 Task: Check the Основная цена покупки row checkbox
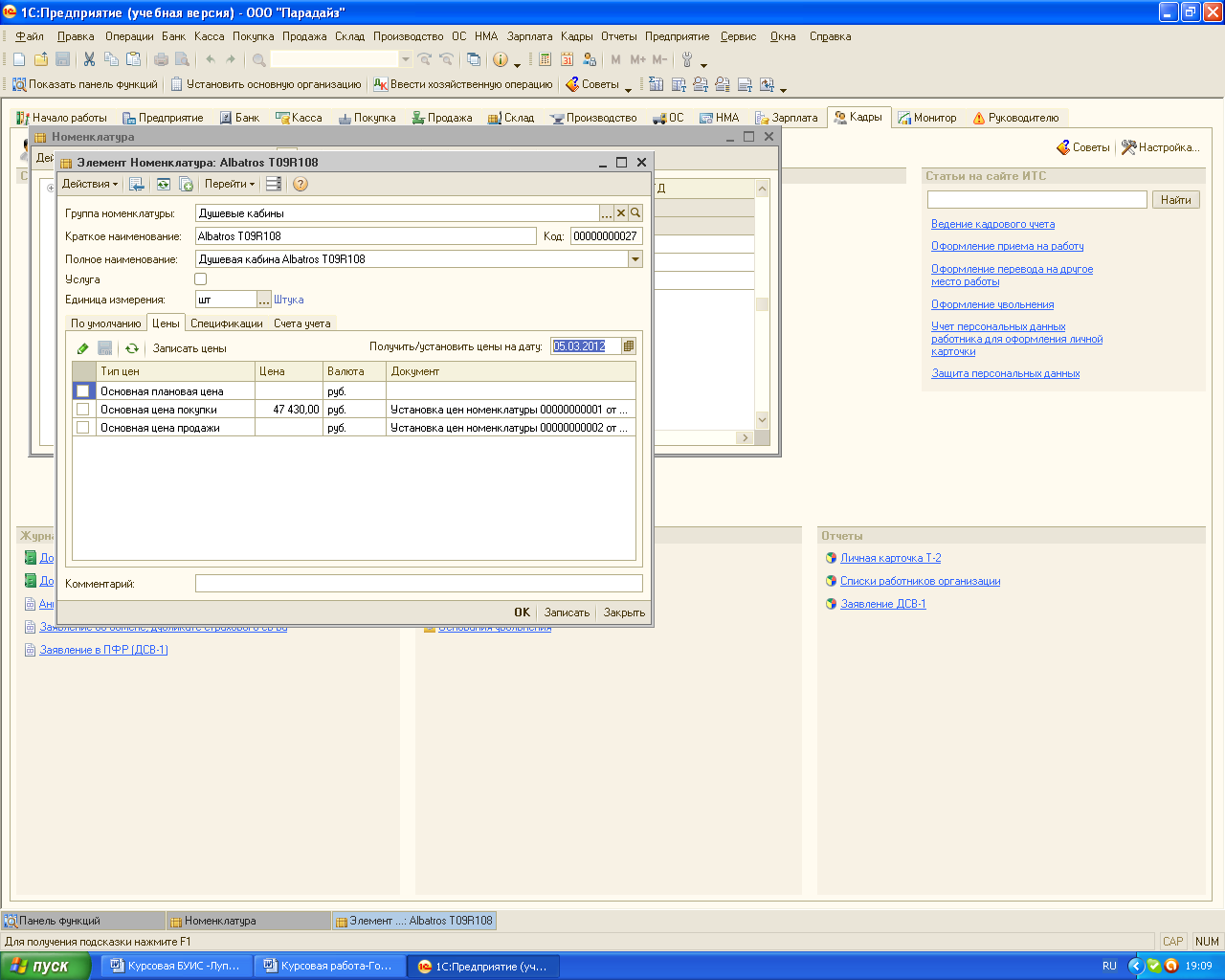pos(83,410)
